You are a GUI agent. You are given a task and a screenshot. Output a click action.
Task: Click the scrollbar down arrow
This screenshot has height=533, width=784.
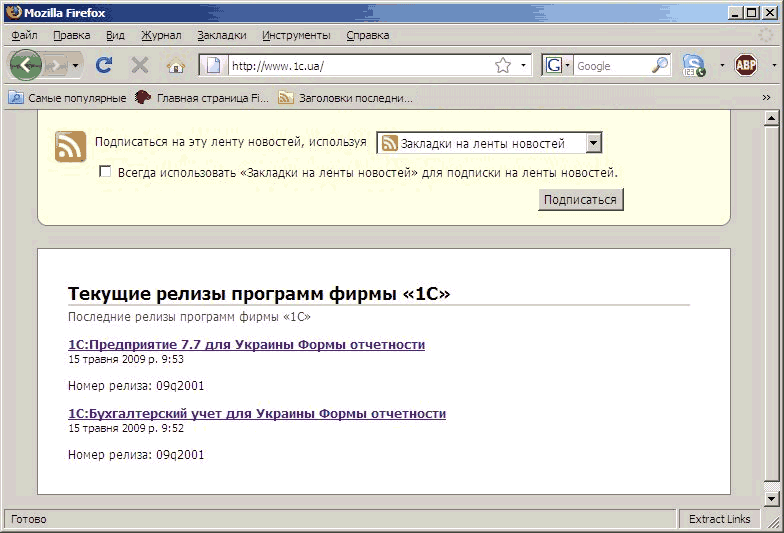coord(772,498)
